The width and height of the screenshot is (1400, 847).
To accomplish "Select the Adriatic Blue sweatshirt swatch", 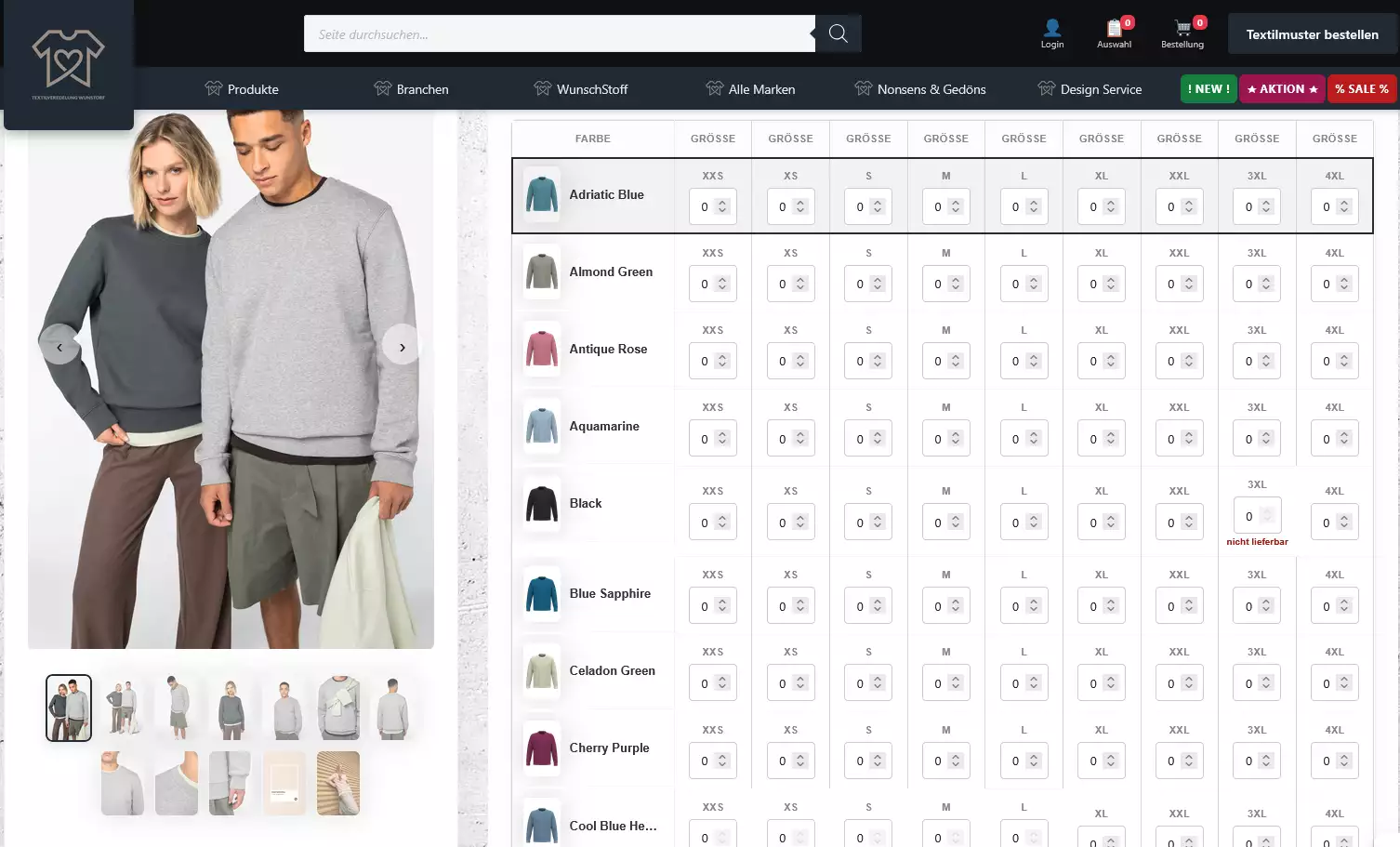I will tap(541, 194).
